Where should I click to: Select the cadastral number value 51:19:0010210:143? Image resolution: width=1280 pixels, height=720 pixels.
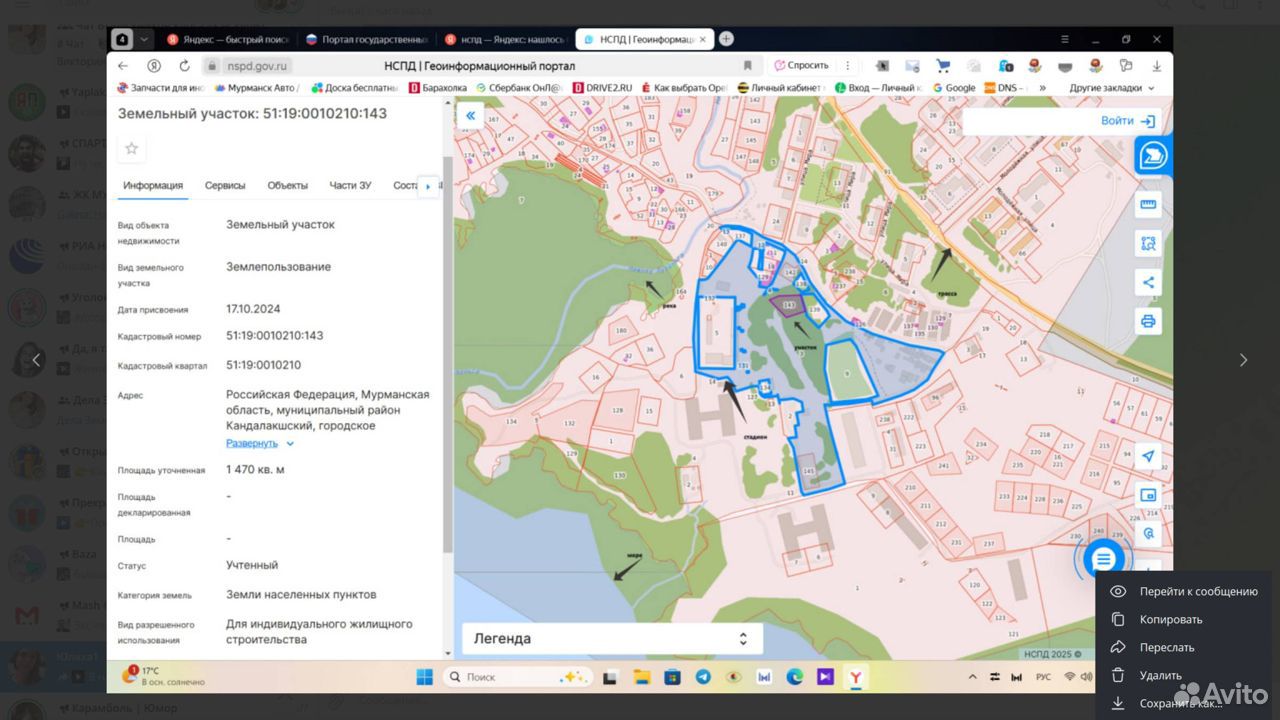pyautogui.click(x=275, y=336)
